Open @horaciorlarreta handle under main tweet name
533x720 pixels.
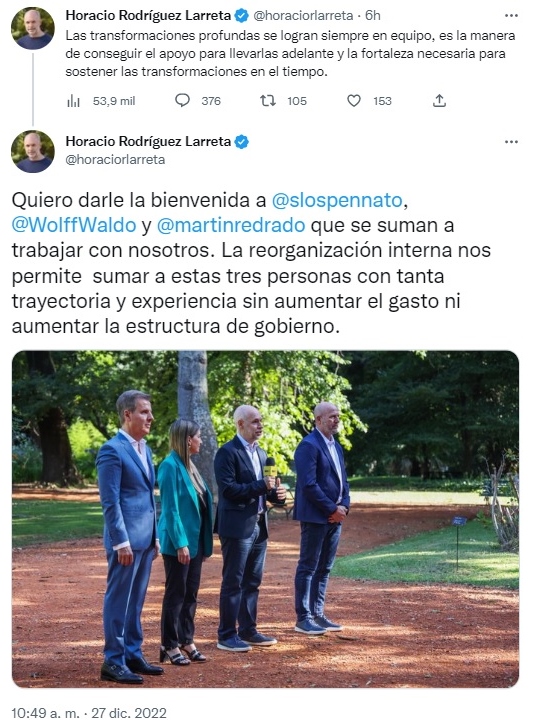click(115, 160)
